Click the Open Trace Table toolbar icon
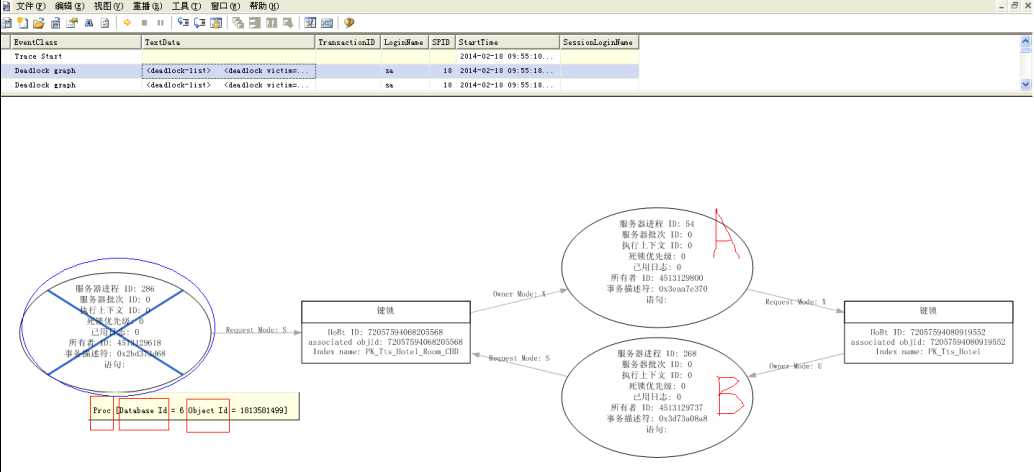The width and height of the screenshot is (1034, 472). click(55, 22)
